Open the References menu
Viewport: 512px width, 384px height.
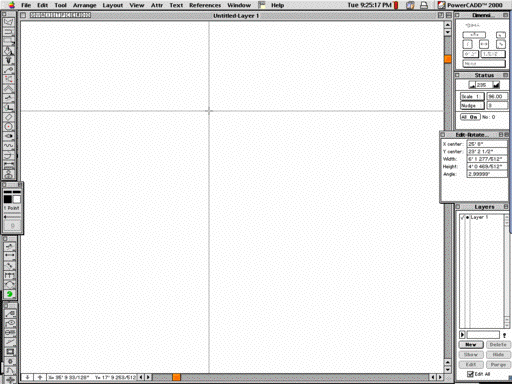[x=205, y=5]
